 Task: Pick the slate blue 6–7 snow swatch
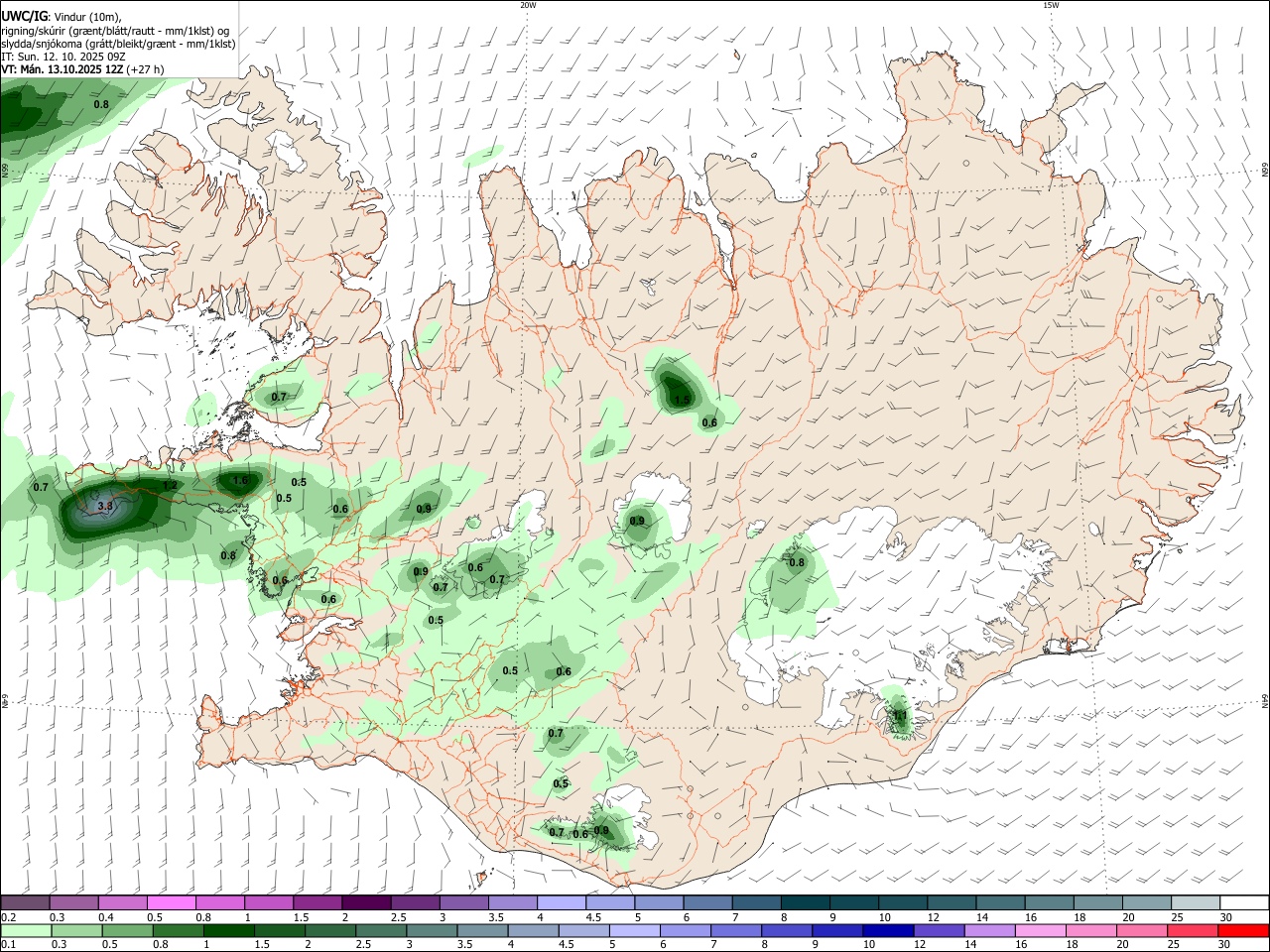coord(706,903)
